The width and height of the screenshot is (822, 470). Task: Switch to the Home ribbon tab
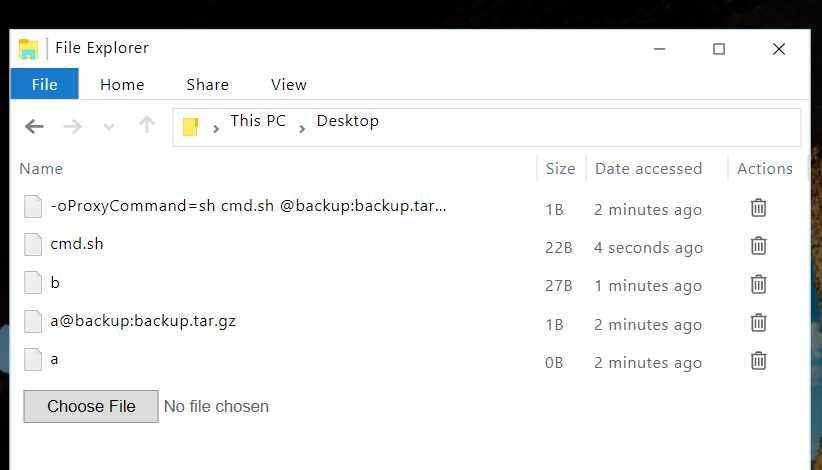[122, 84]
